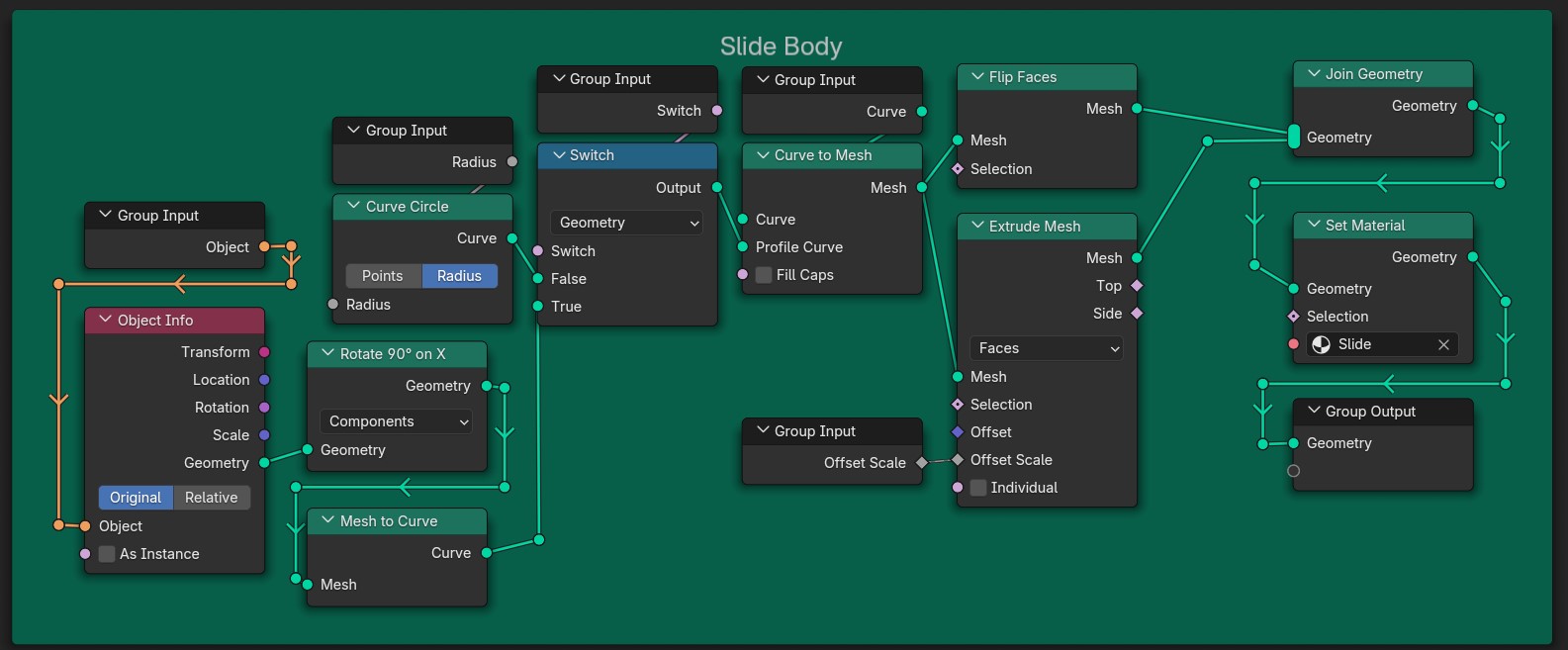Click the Profile Curve input socket
This screenshot has width=1568, height=650.
coord(743,247)
